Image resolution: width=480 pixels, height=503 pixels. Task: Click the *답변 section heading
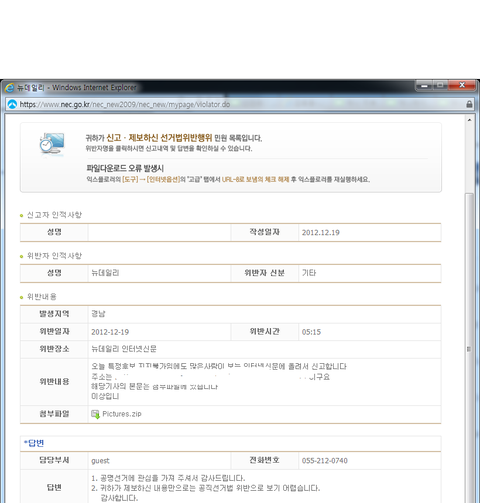click(x=34, y=443)
